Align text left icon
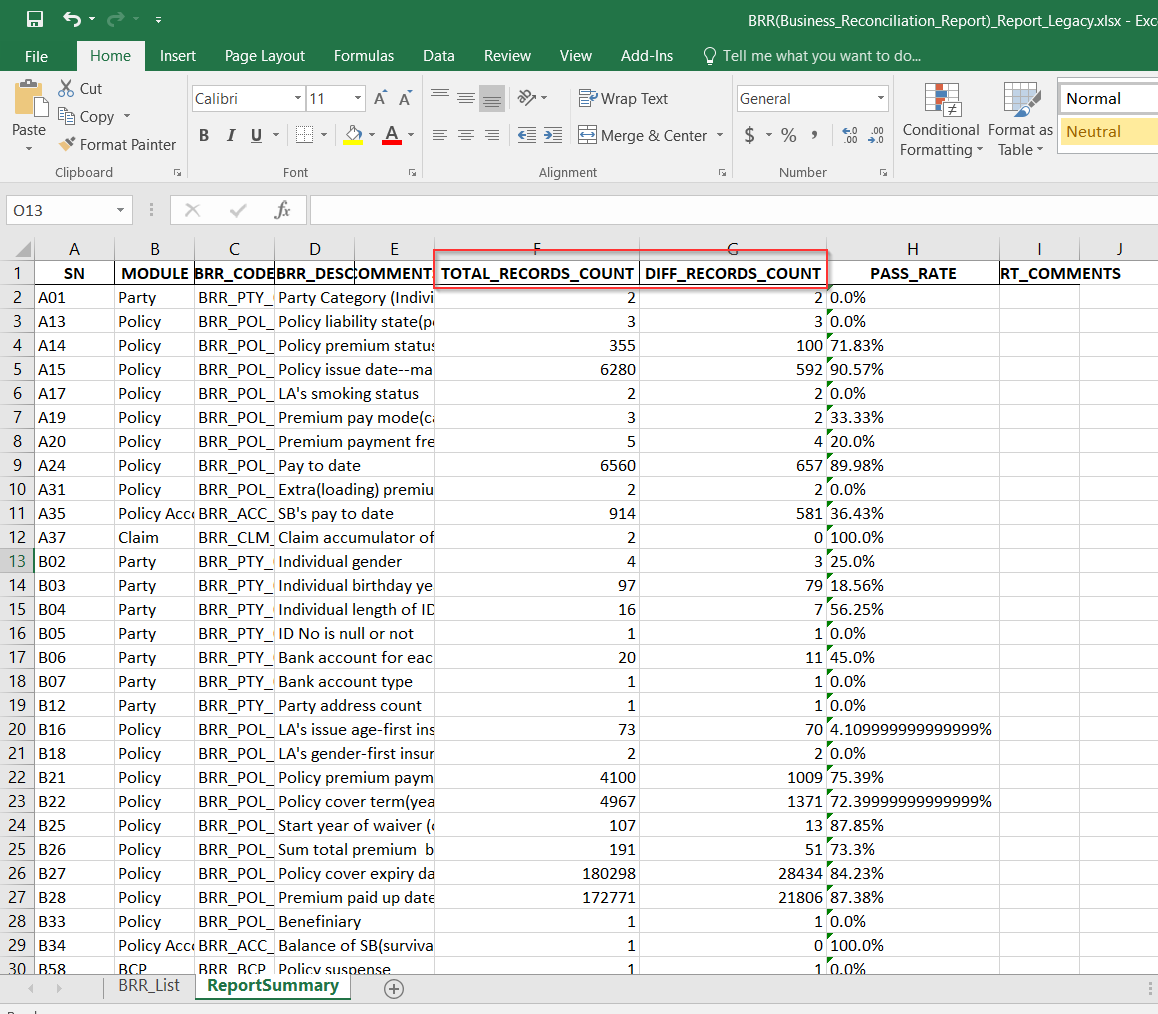The image size is (1158, 1014). pyautogui.click(x=440, y=134)
